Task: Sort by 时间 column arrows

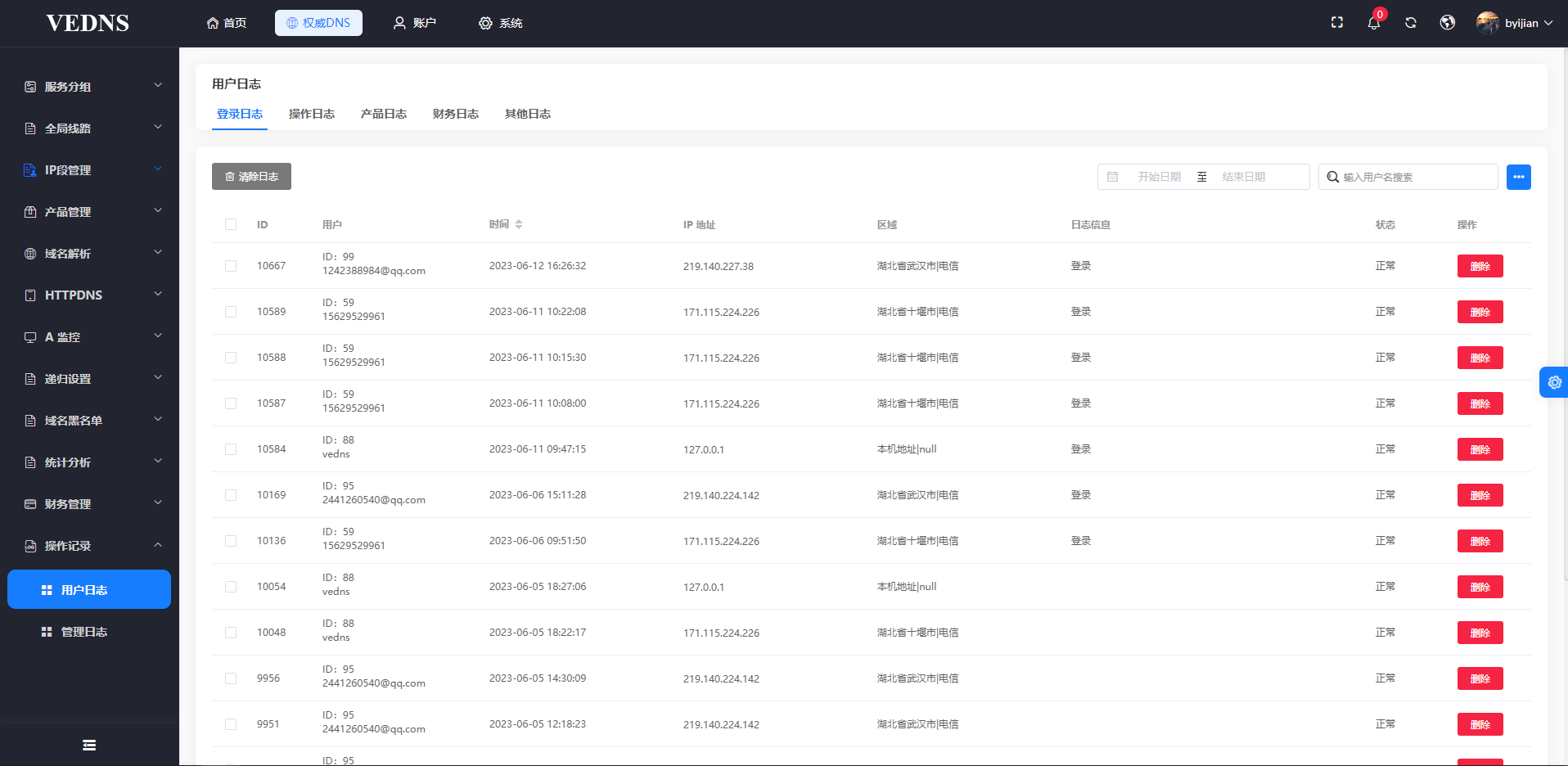Action: point(519,224)
